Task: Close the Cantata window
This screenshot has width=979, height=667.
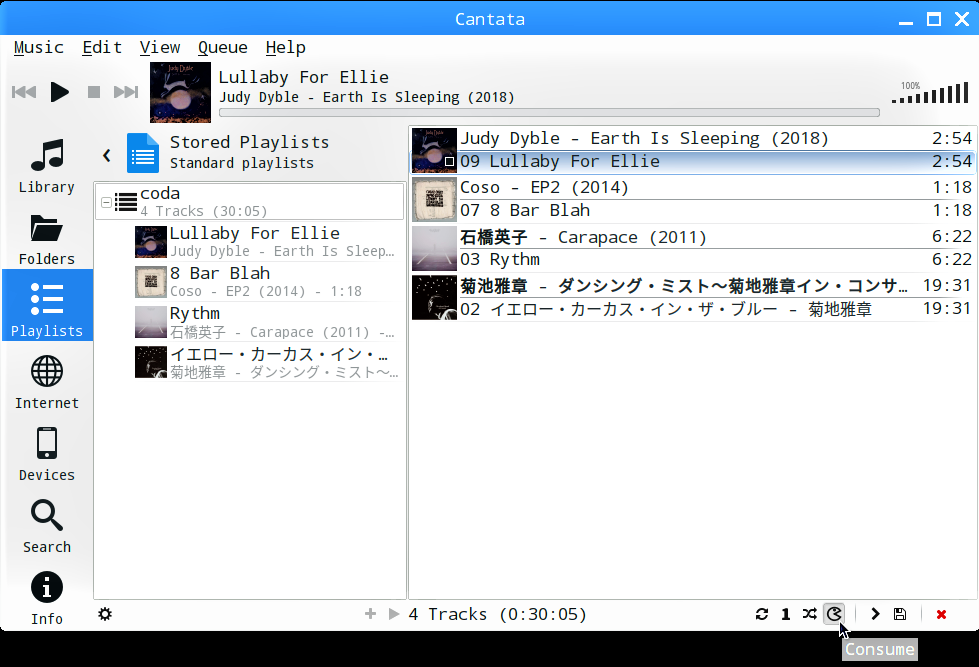Action: pos(962,19)
